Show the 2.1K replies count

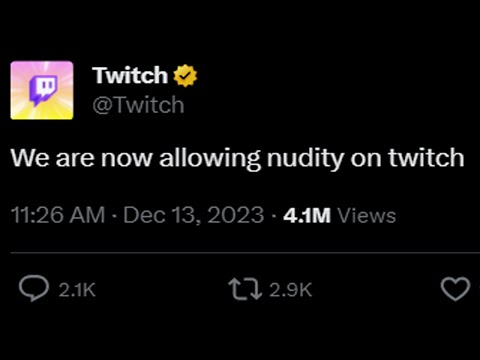coord(77,290)
